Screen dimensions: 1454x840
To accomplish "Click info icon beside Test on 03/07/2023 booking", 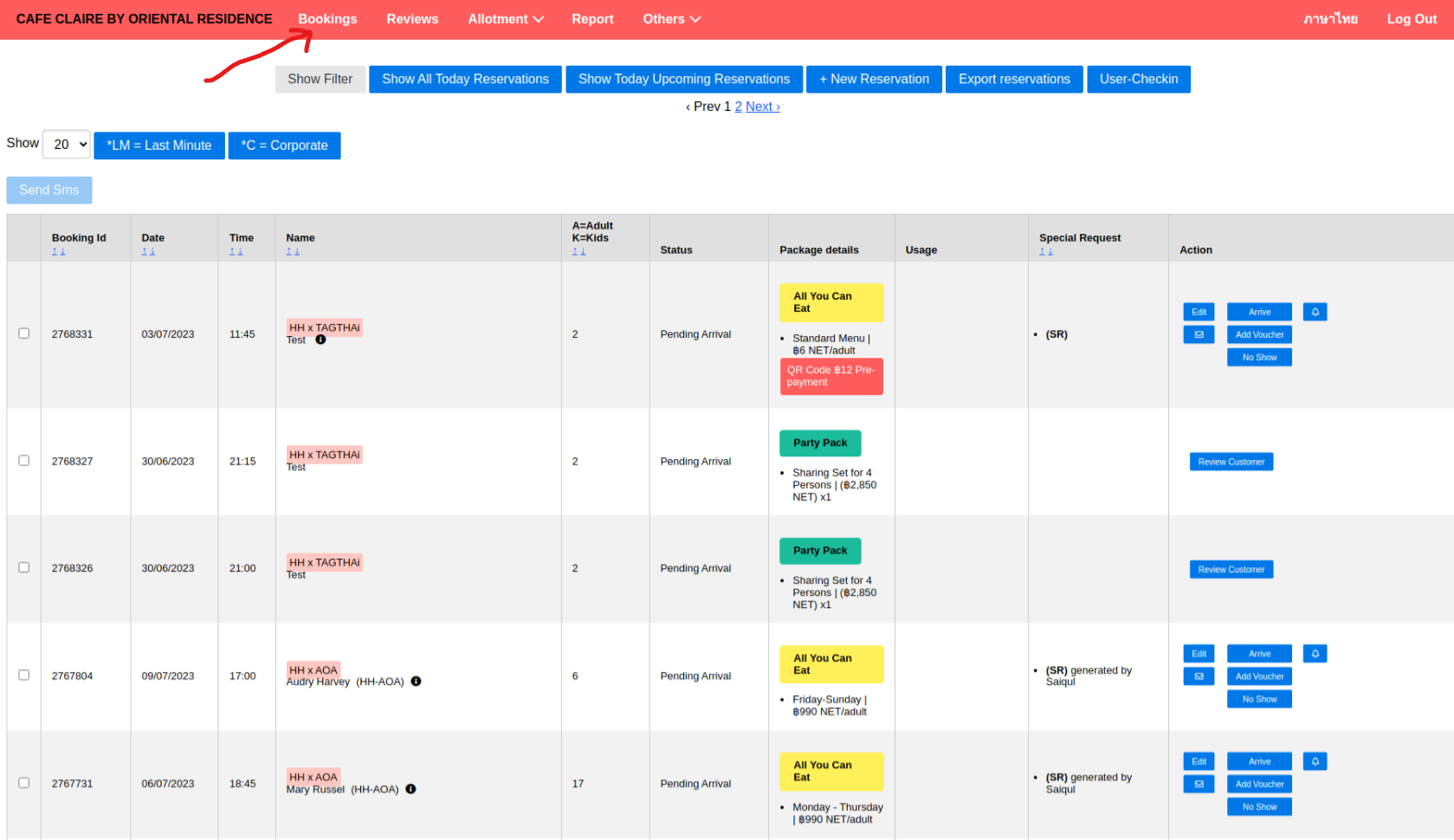I will click(320, 339).
